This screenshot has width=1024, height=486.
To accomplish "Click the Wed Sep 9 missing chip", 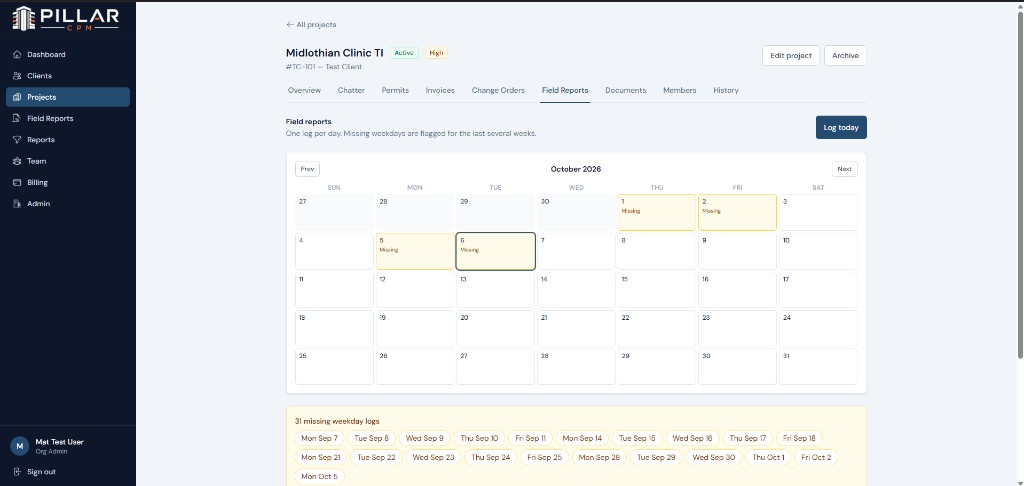I will (x=424, y=438).
